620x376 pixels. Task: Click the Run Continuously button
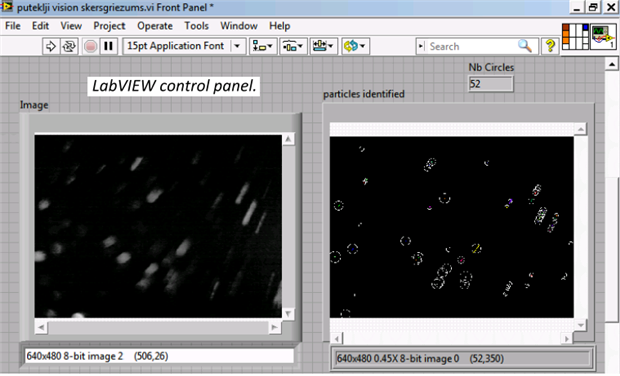point(69,46)
